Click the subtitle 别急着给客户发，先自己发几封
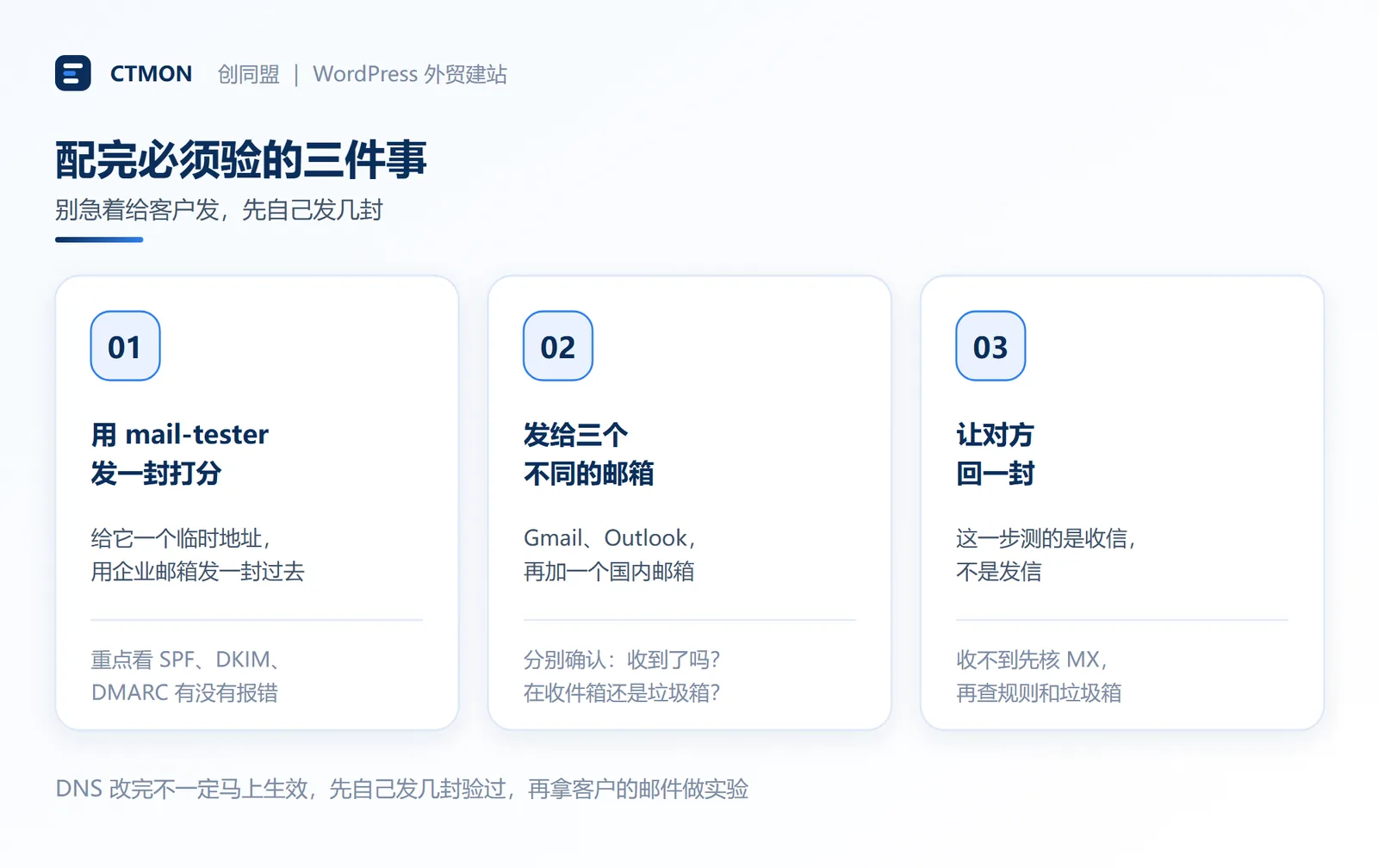 tap(219, 209)
